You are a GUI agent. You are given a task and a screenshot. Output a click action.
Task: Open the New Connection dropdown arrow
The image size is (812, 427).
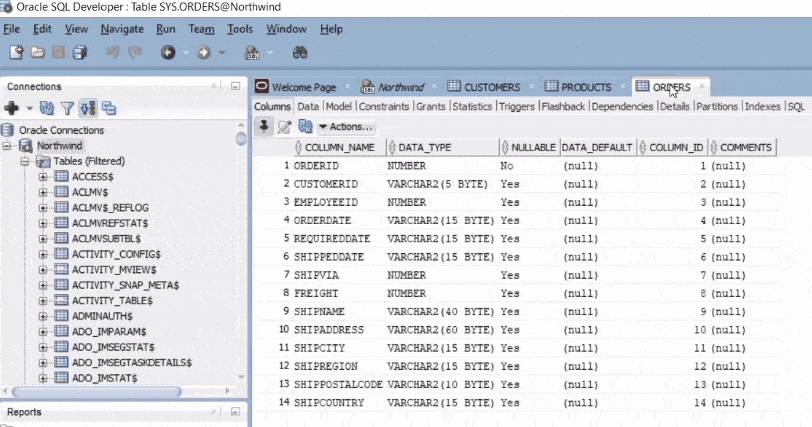[29, 108]
